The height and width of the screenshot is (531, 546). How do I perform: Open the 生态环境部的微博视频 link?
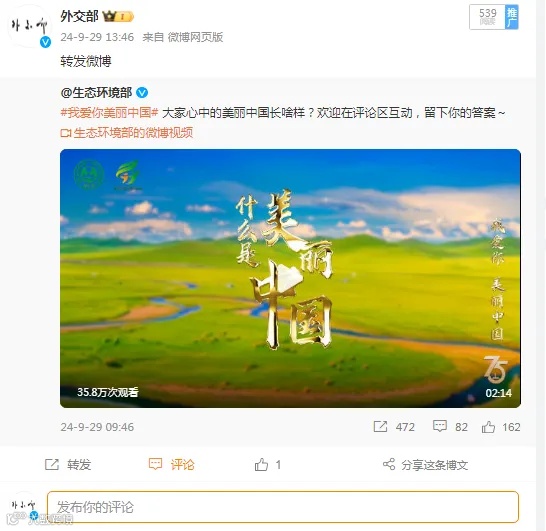coord(127,133)
